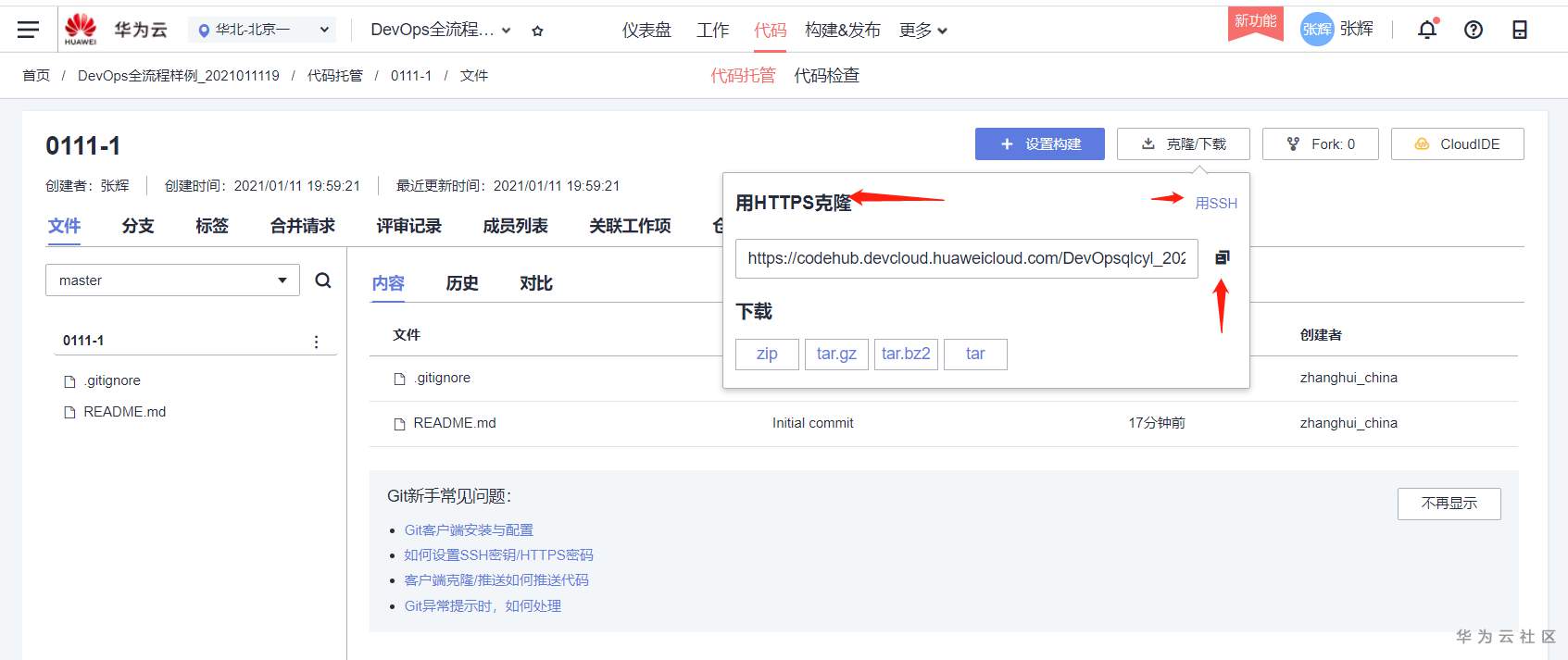1568x660 pixels.
Task: Click .gitignore file icon in sidebar tree
Action: pos(69,381)
